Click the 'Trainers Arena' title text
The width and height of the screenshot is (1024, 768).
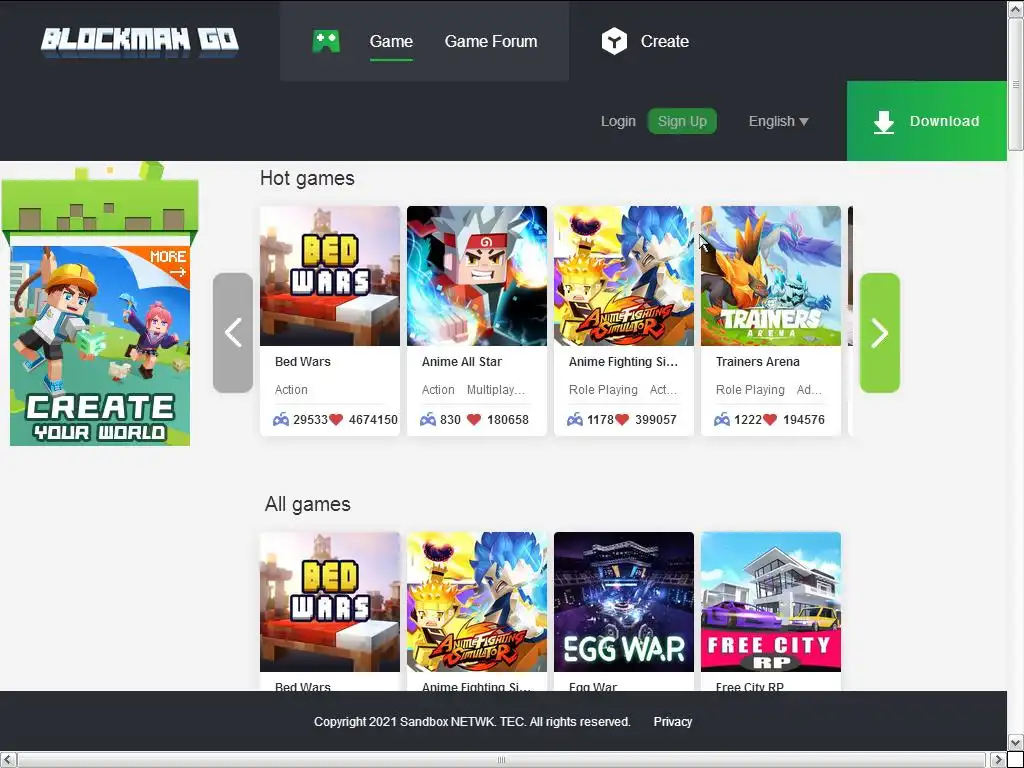(x=758, y=362)
